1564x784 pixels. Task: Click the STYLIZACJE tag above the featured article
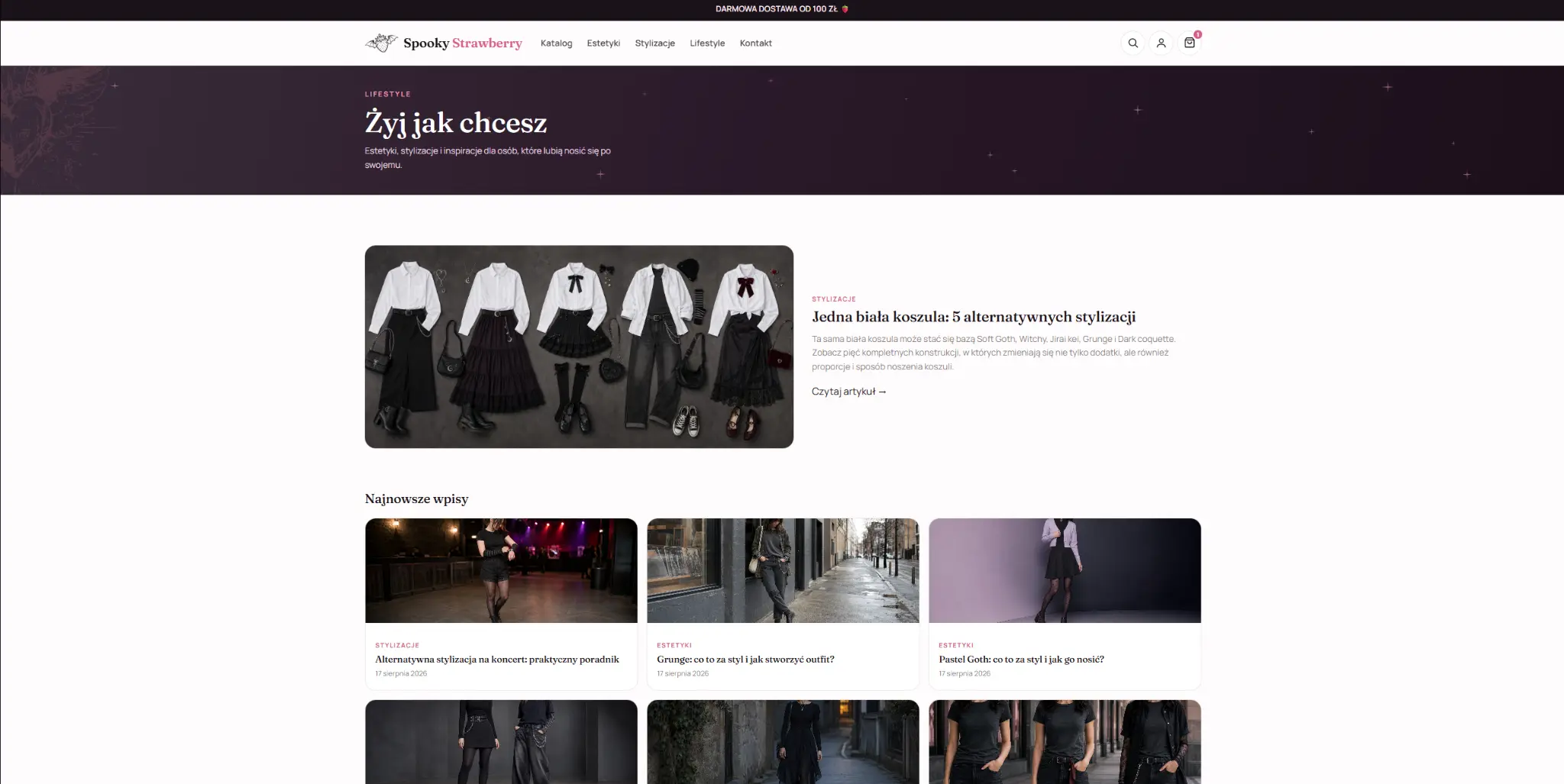click(834, 299)
